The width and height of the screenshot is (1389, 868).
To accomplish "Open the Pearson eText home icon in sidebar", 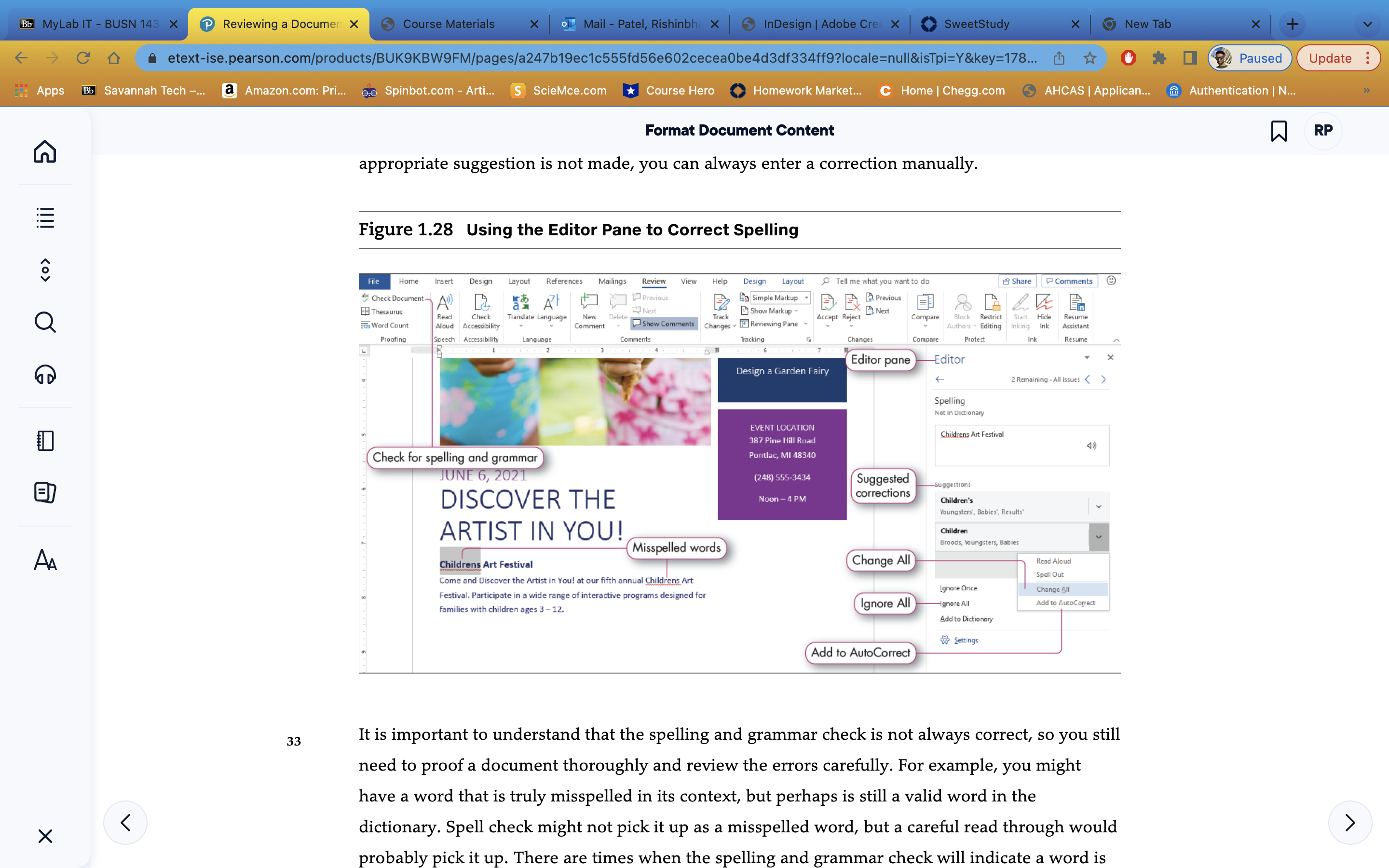I will (x=45, y=151).
